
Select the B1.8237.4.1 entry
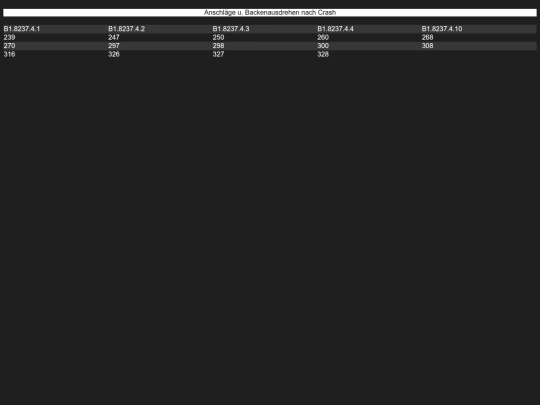pos(22,29)
